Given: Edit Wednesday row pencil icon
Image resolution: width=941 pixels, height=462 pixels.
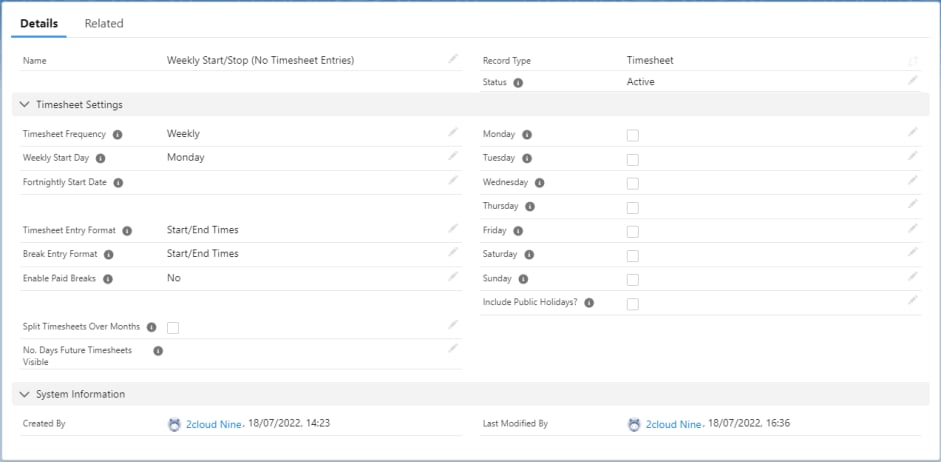Looking at the screenshot, I should 913,180.
